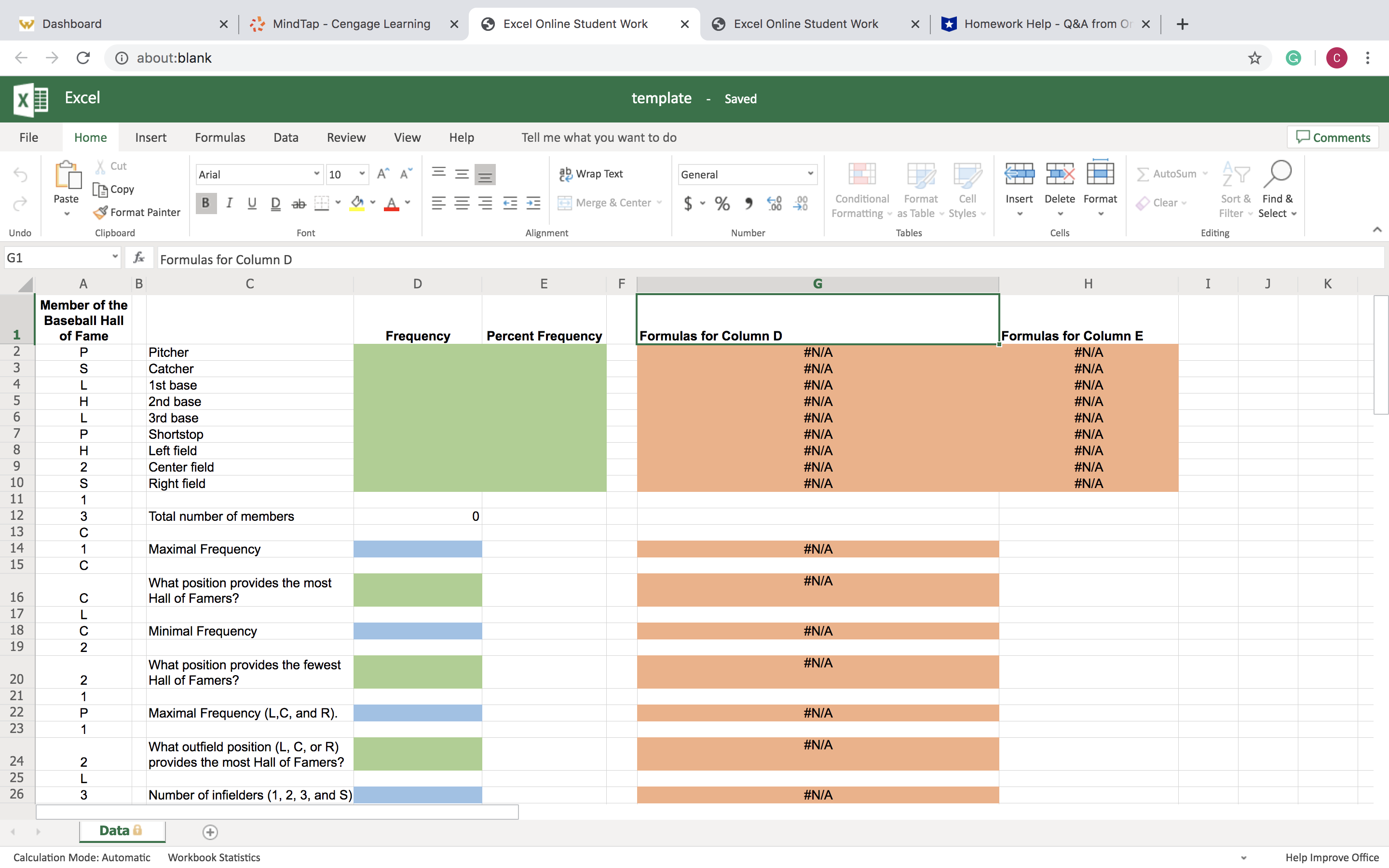This screenshot has width=1389, height=868.
Task: Toggle Bold formatting
Action: coord(206,203)
